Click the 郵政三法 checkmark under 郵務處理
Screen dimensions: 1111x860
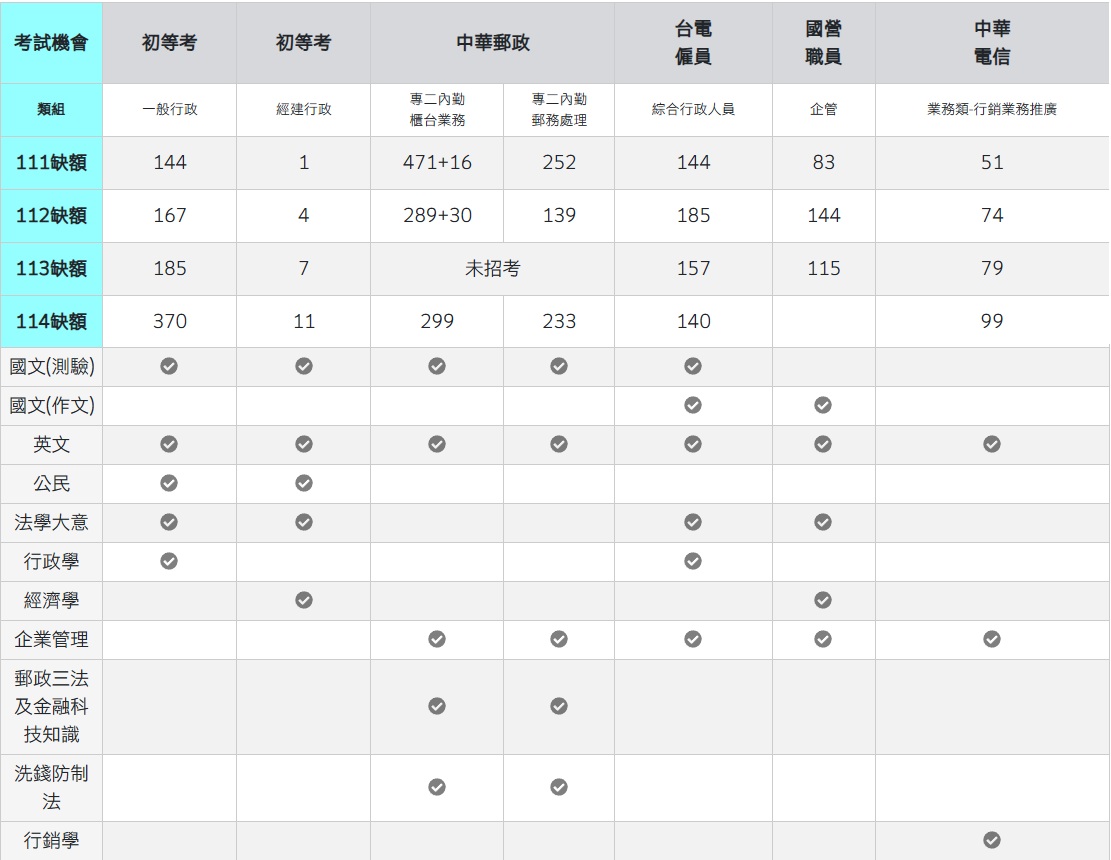559,706
